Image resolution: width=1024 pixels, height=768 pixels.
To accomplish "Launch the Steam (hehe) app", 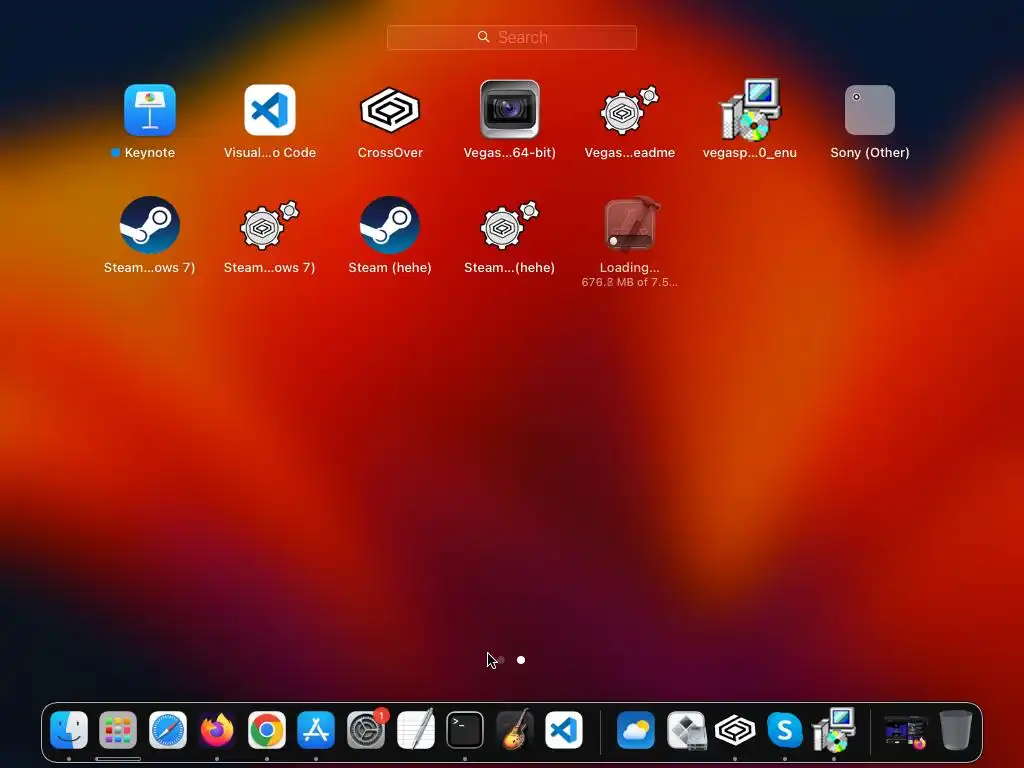I will tap(390, 225).
